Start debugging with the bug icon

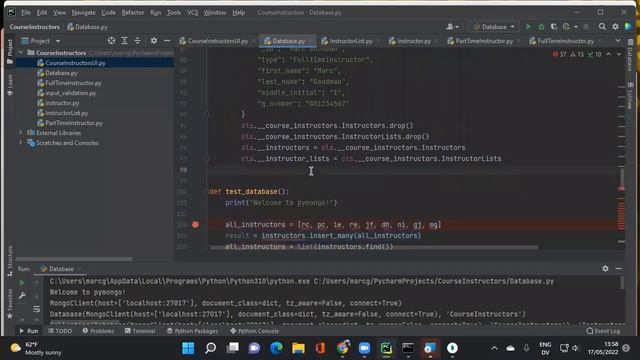[541, 27]
